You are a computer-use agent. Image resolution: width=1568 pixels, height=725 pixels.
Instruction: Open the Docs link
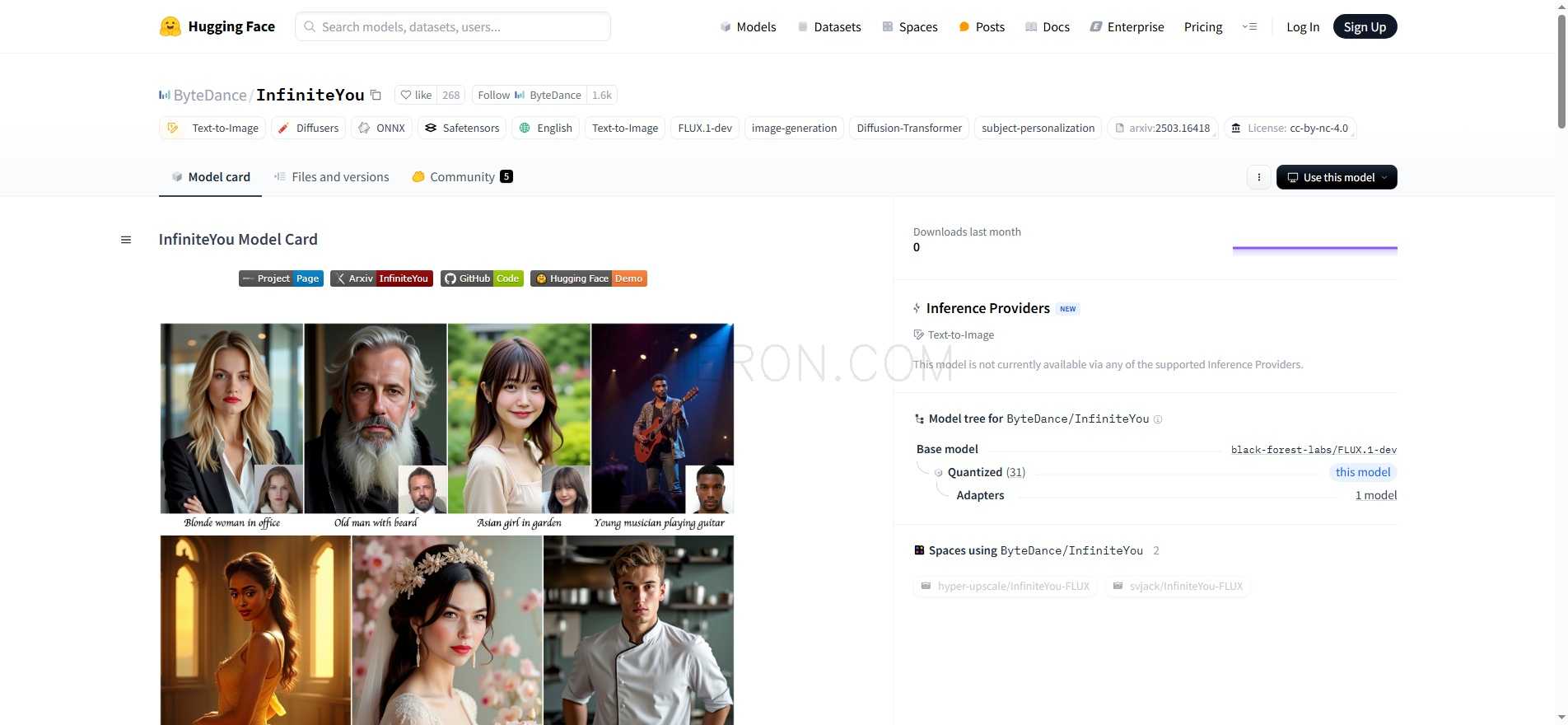[1048, 26]
